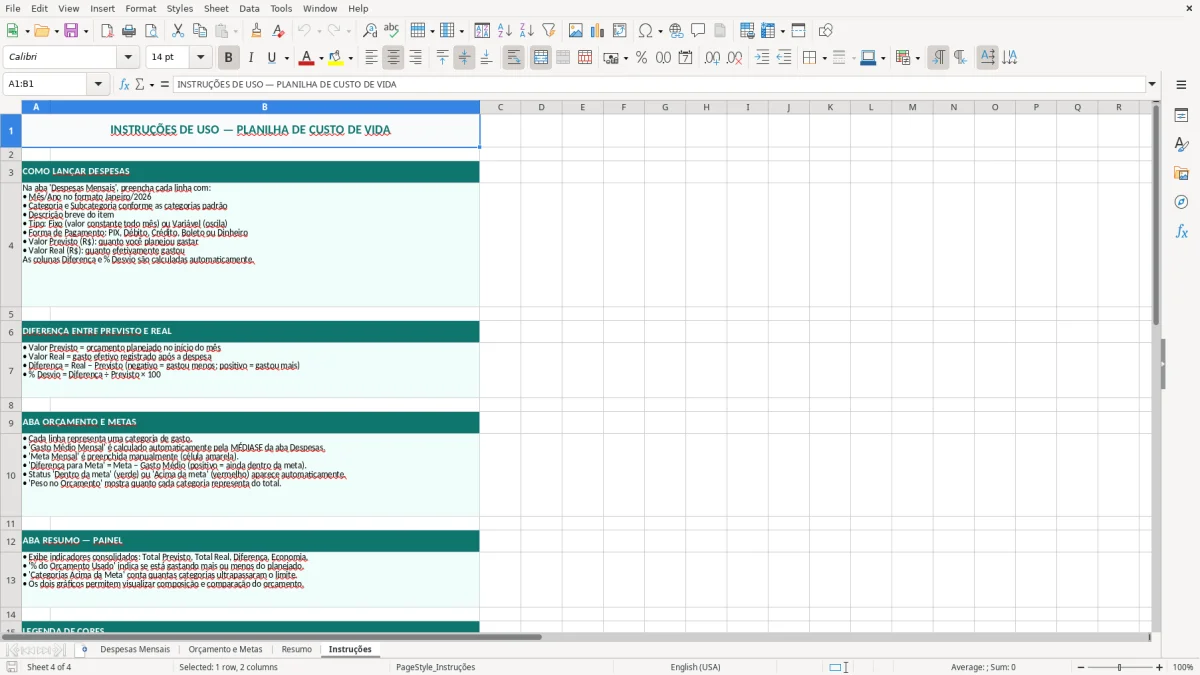Click the Save document icon
This screenshot has height=675, width=1200.
pos(71,31)
